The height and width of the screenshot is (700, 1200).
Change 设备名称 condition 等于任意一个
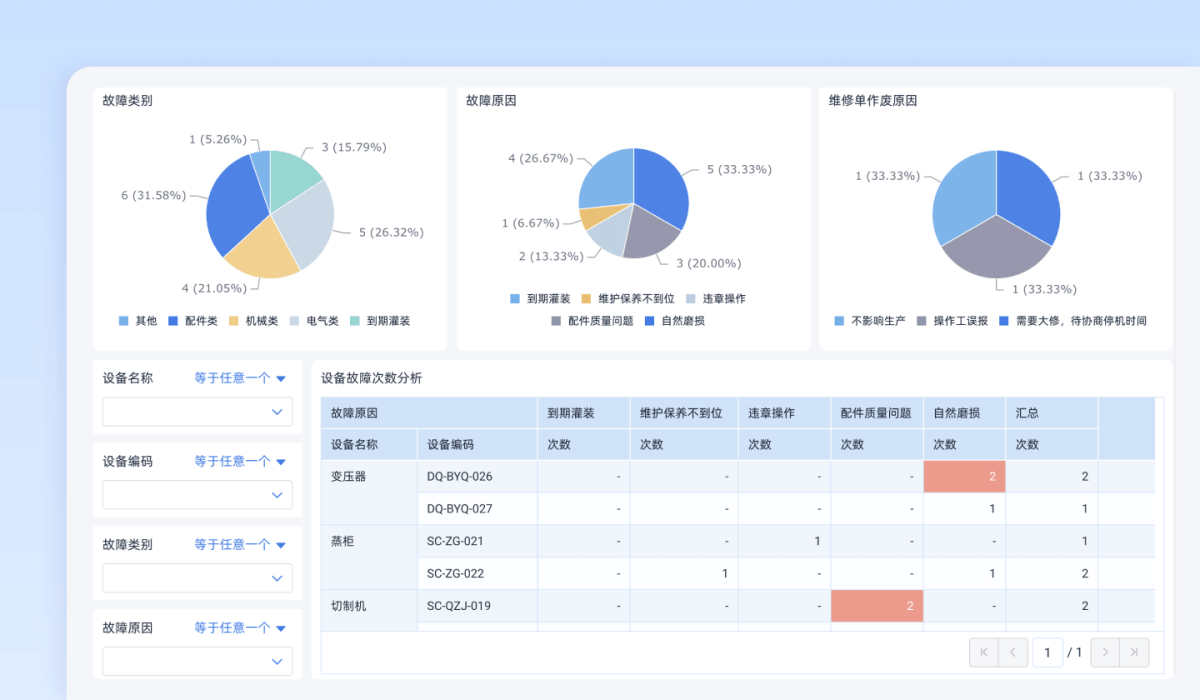click(x=240, y=378)
